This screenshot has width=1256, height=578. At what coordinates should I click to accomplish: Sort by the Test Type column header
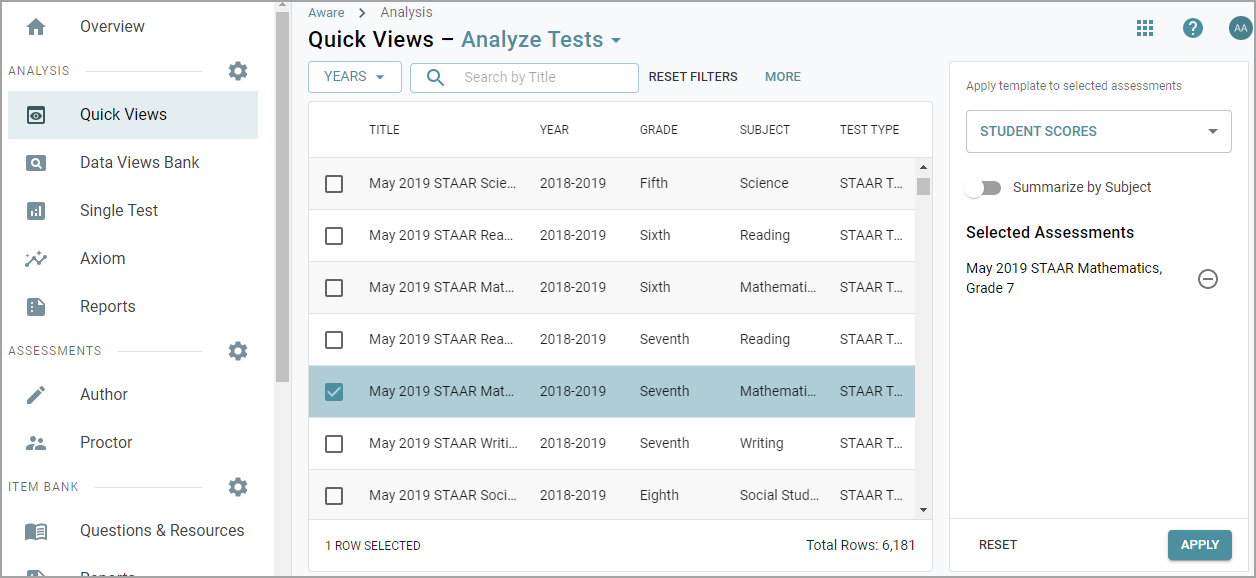869,130
